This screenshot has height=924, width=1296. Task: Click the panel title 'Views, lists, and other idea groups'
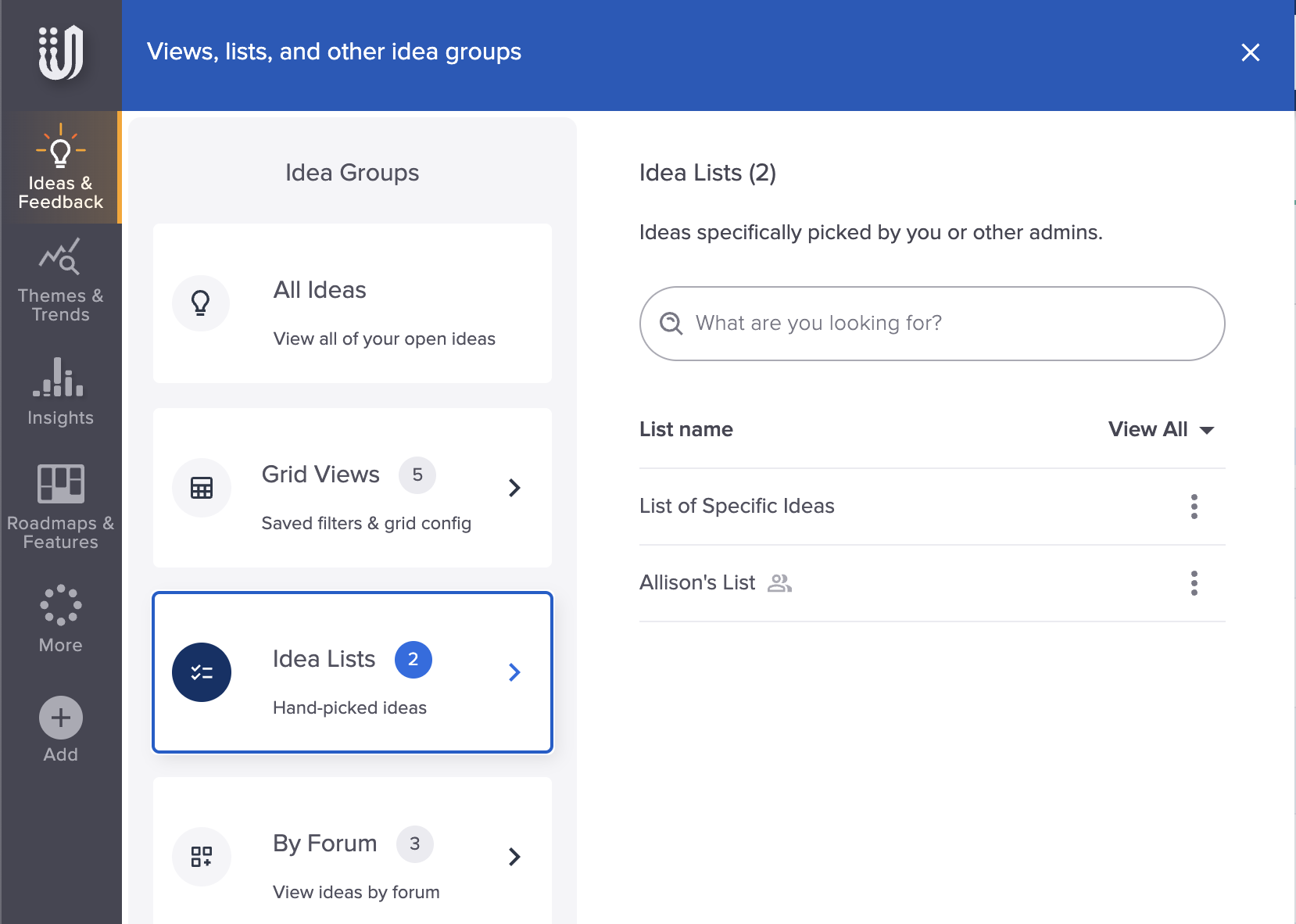pyautogui.click(x=334, y=52)
